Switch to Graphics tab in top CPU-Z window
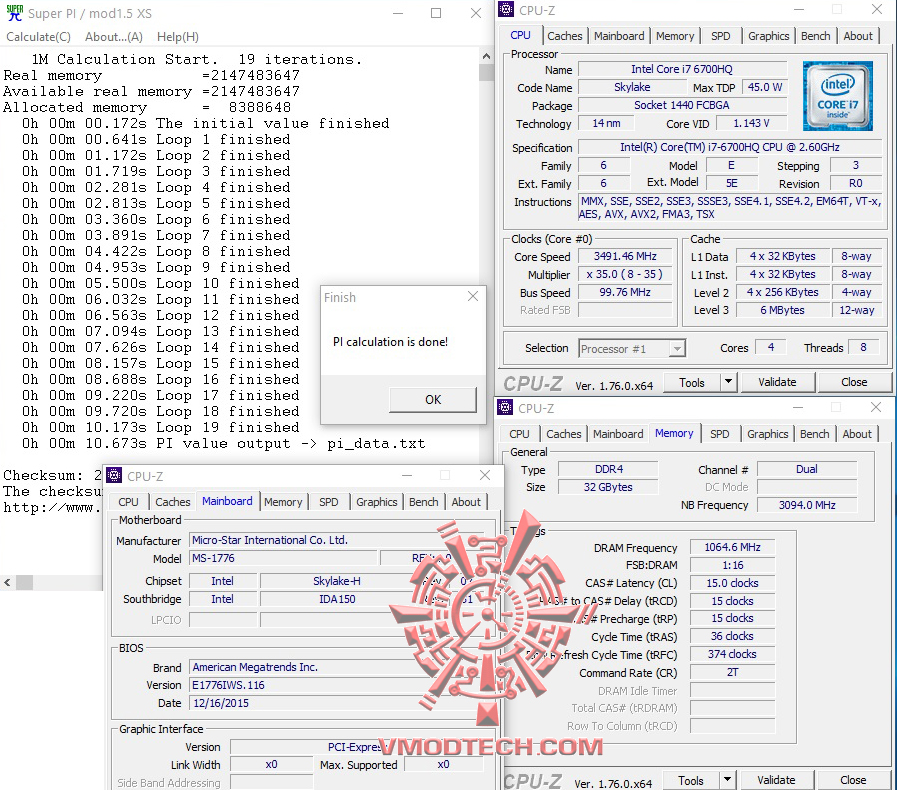Image resolution: width=897 pixels, height=790 pixels. tap(768, 36)
